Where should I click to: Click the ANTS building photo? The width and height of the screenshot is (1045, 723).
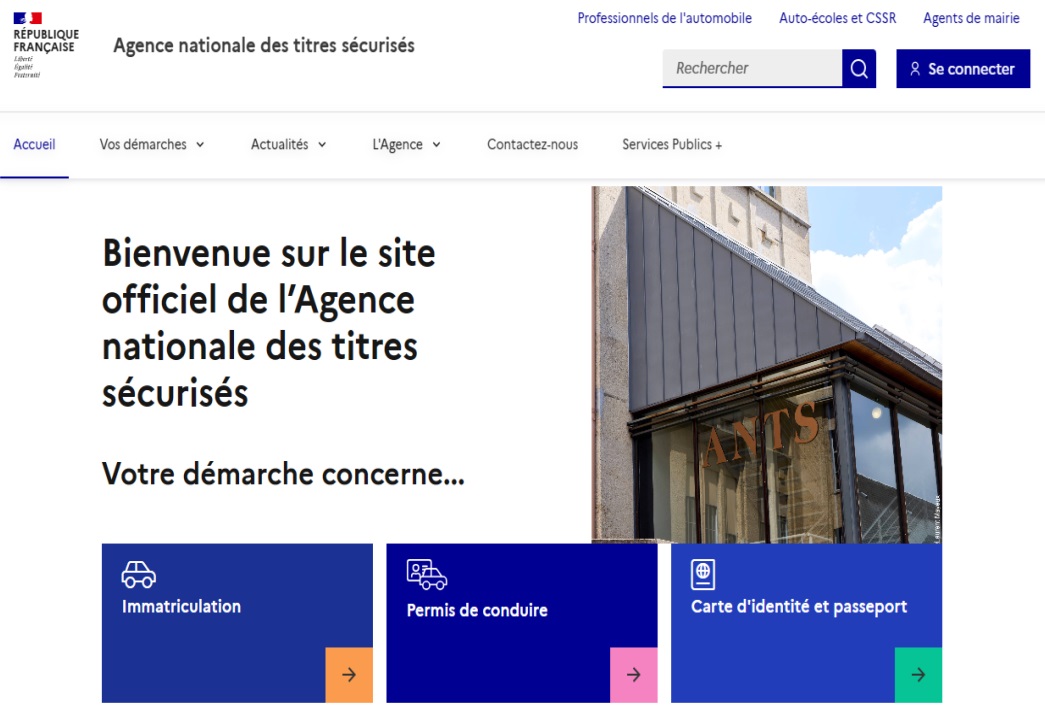[x=766, y=364]
